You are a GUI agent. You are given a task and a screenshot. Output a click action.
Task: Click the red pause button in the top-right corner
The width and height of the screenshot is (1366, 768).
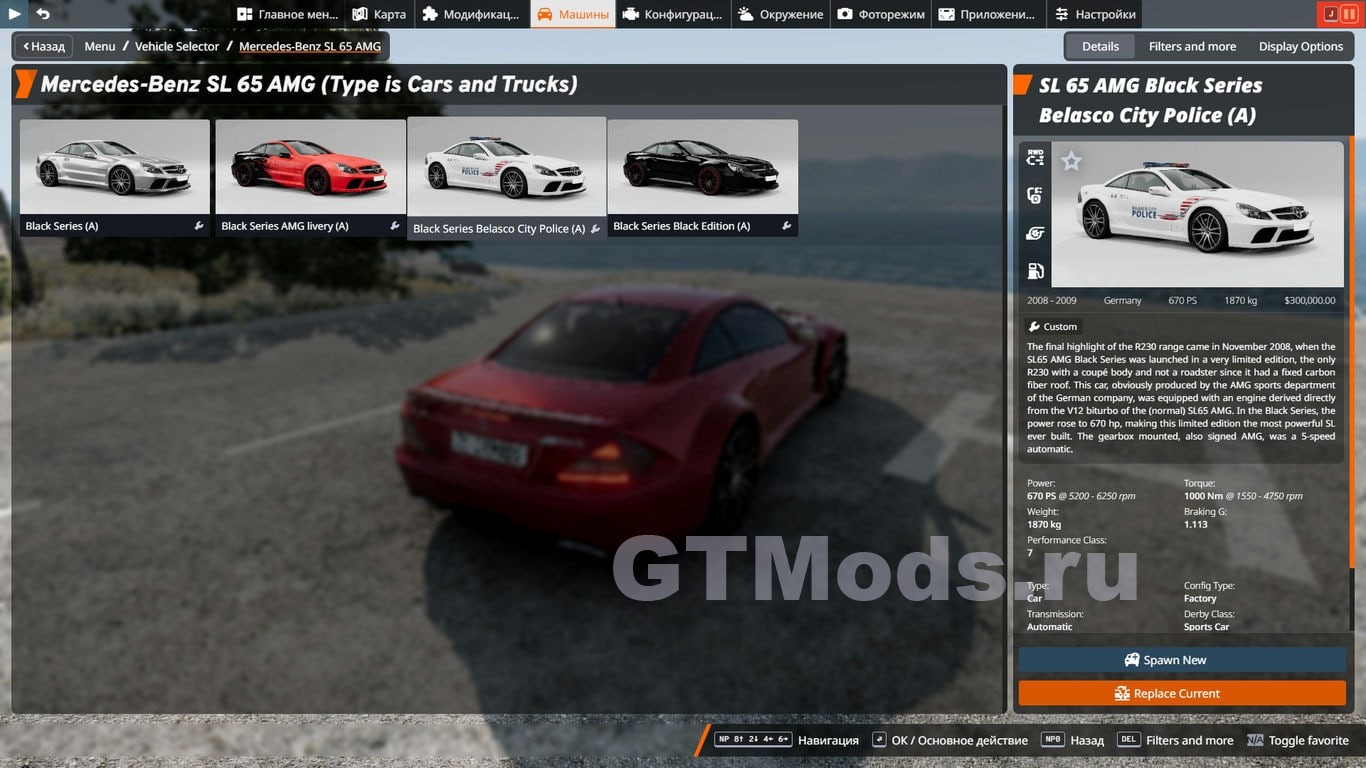(1349, 14)
